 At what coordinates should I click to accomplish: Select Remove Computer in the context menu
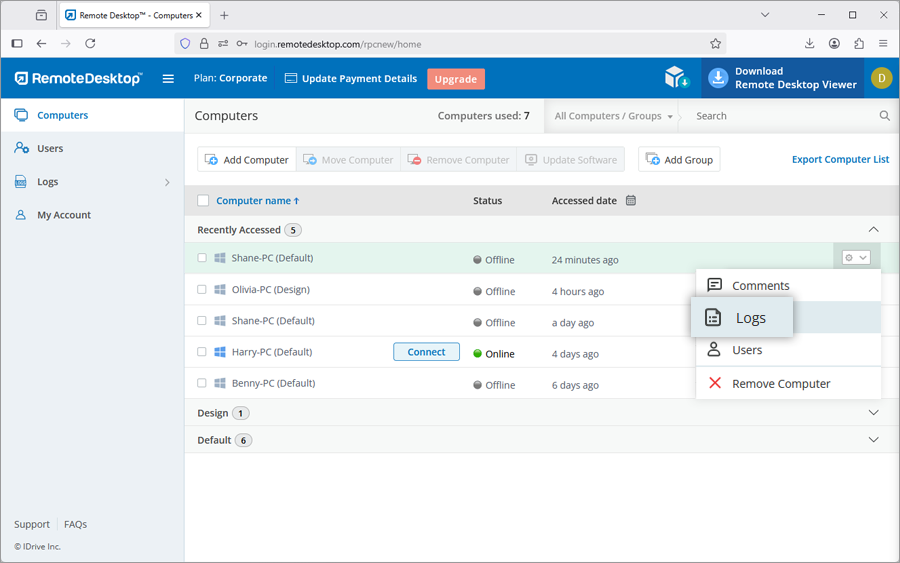780,384
